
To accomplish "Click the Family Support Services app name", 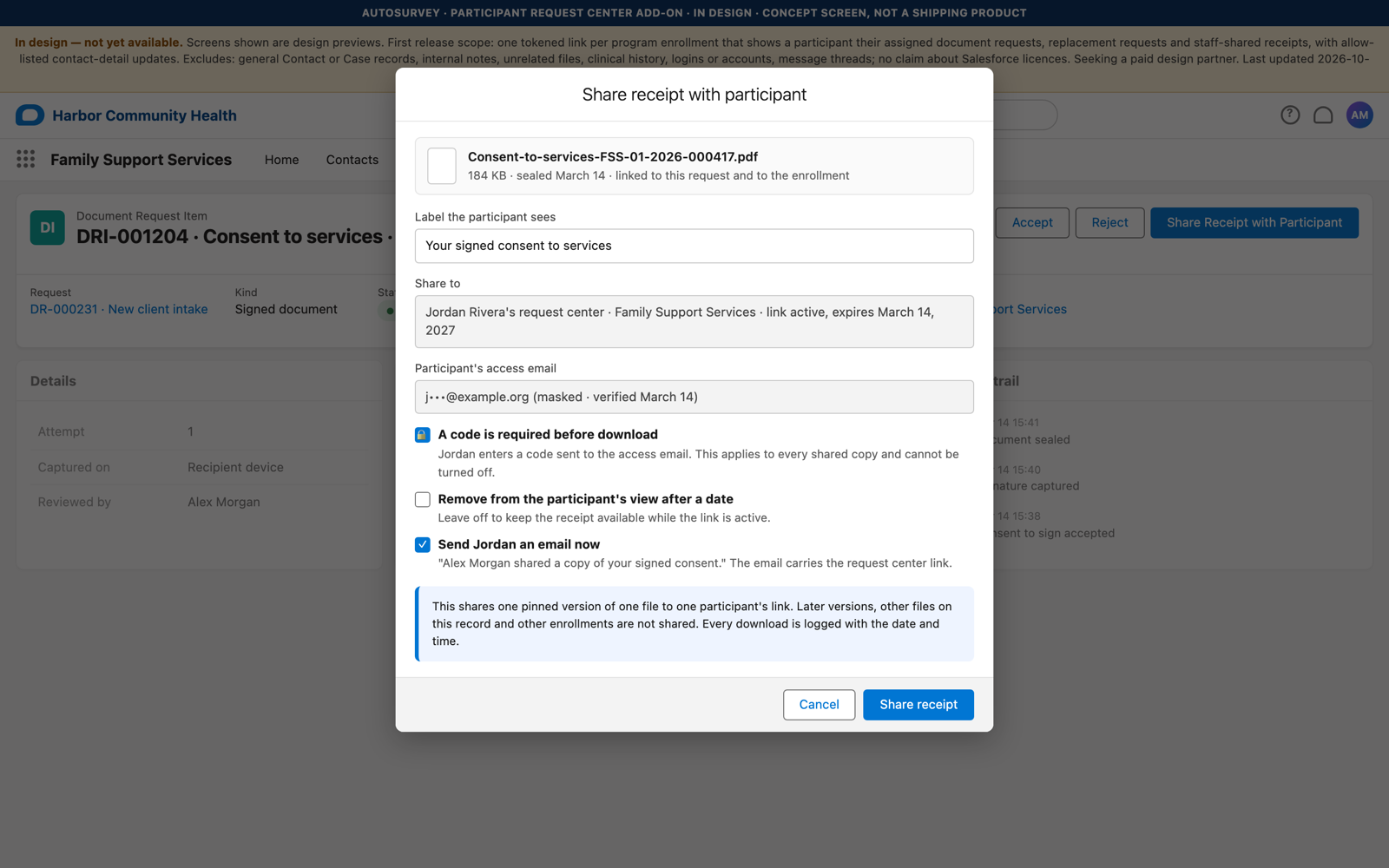I will click(x=141, y=160).
